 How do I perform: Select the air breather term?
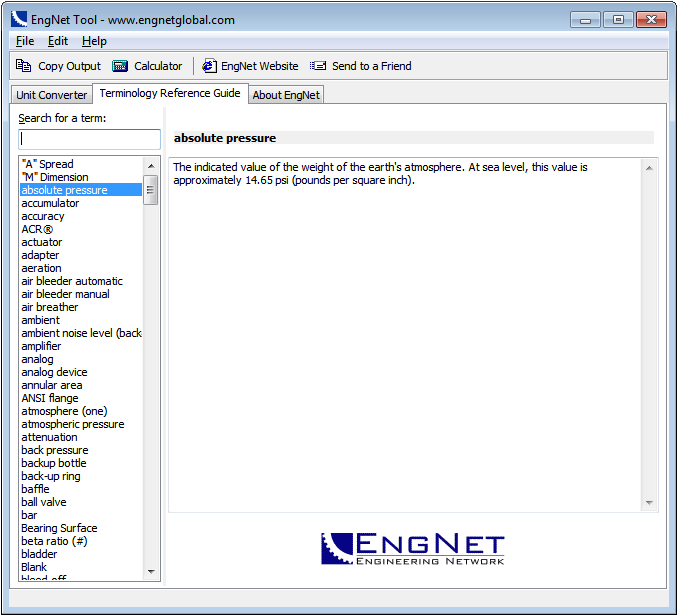point(81,307)
